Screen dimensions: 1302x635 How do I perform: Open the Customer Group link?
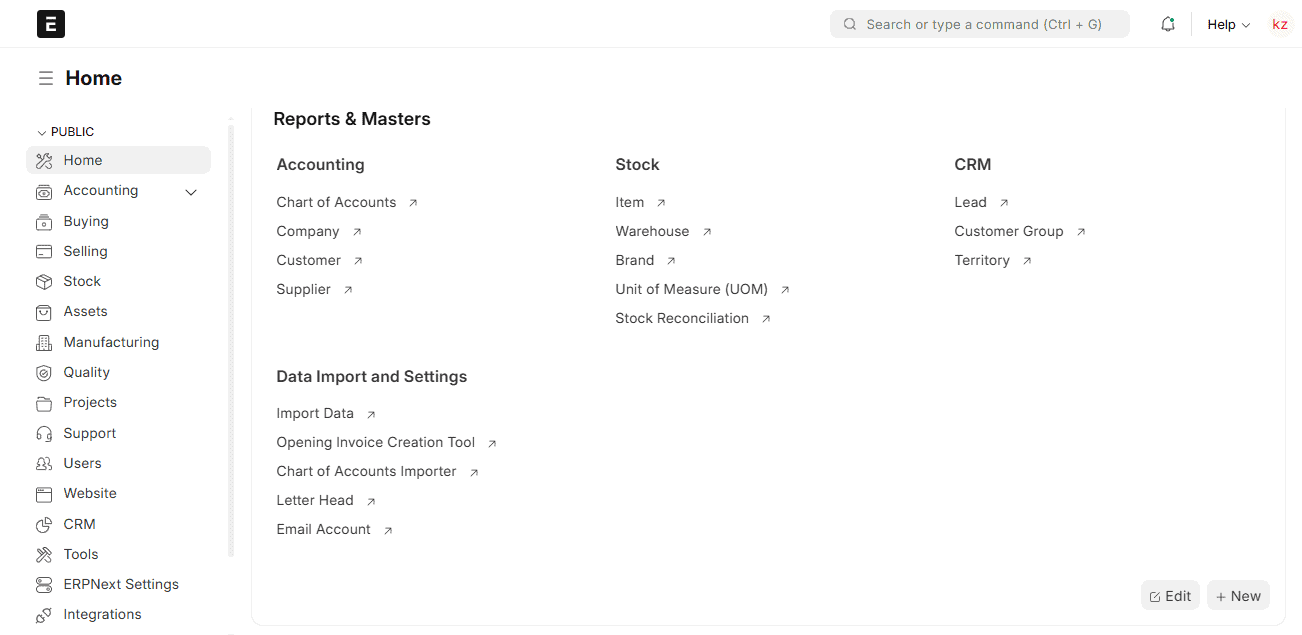[x=1009, y=231]
